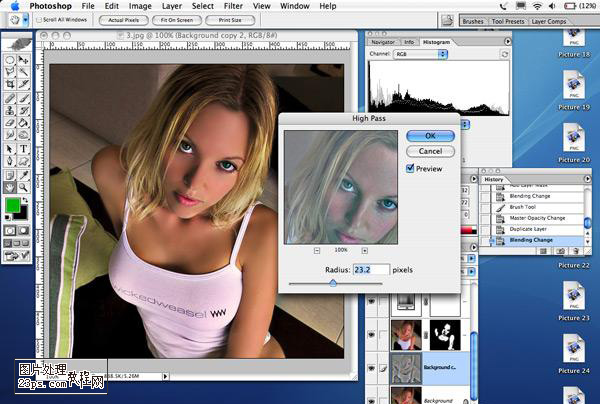The height and width of the screenshot is (404, 600).
Task: Click the Radius pixels input field
Action: click(371, 270)
